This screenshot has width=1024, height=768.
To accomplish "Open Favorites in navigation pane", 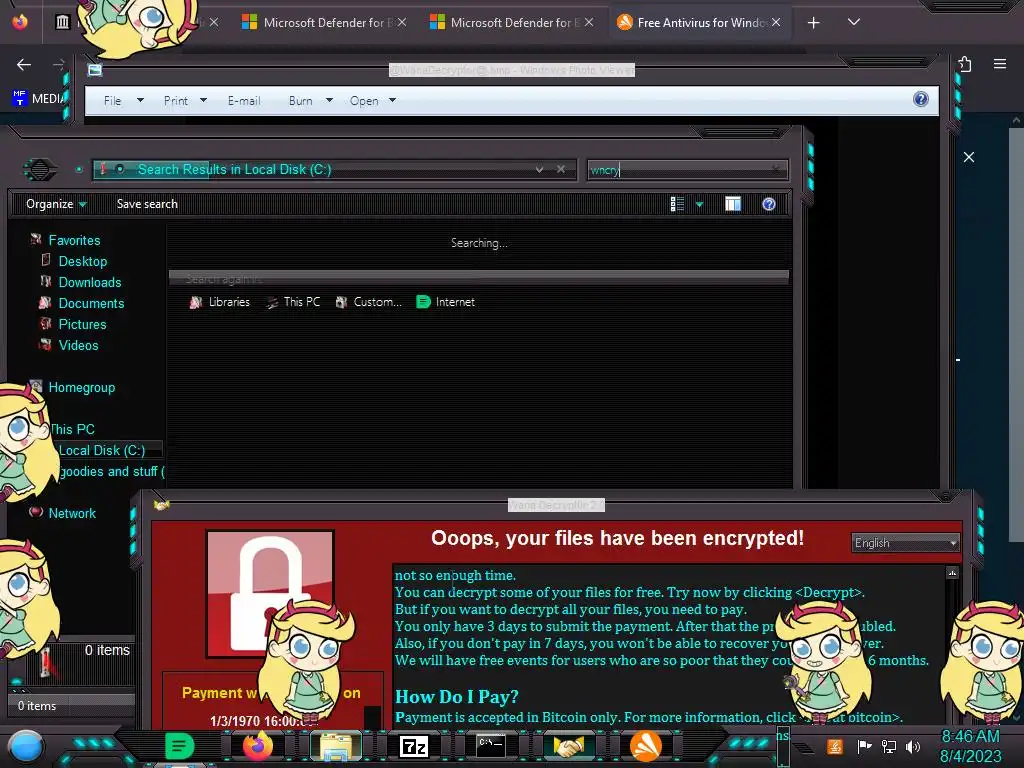I will pos(66,240).
